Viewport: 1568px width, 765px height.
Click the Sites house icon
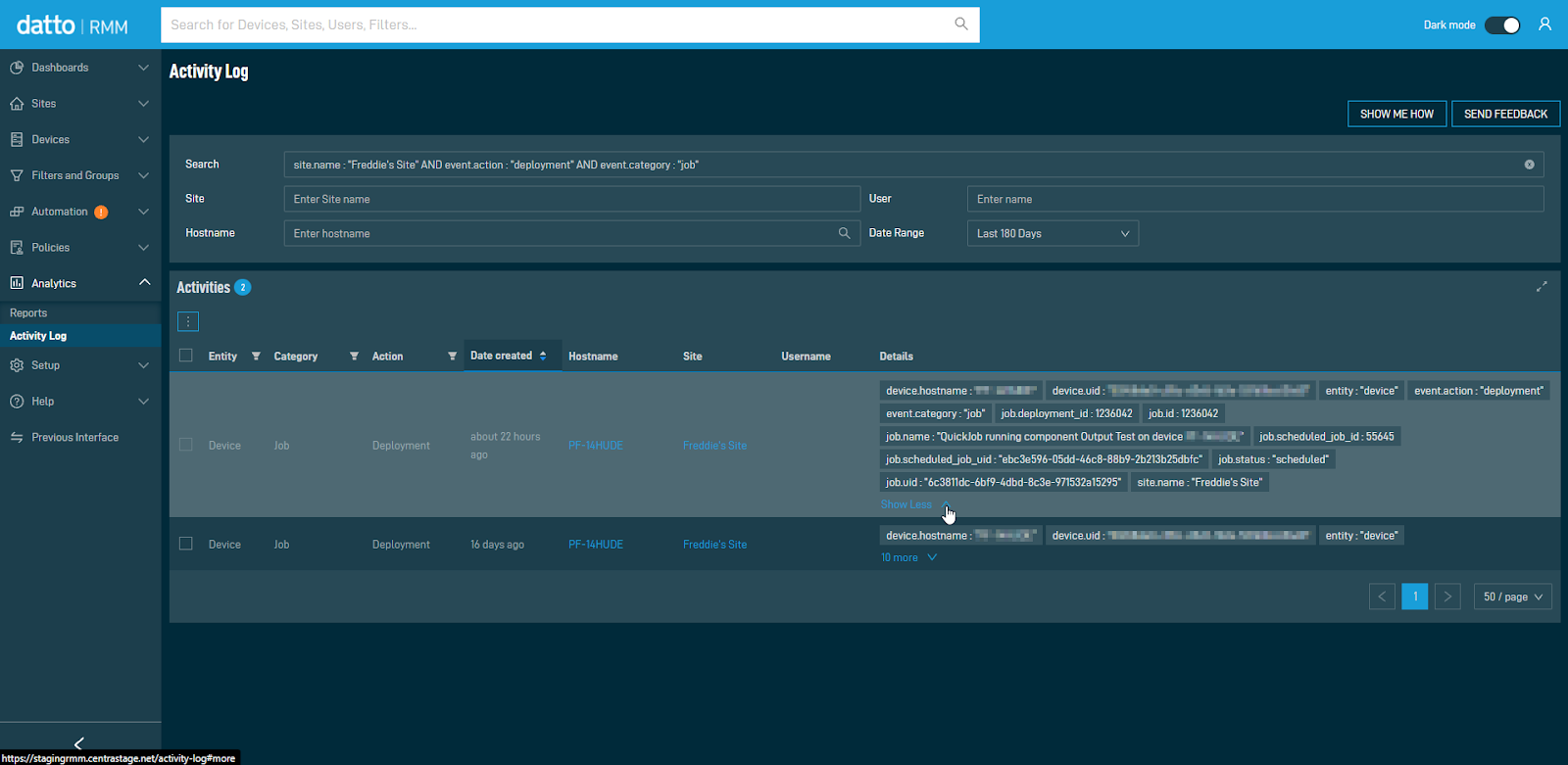[17, 104]
